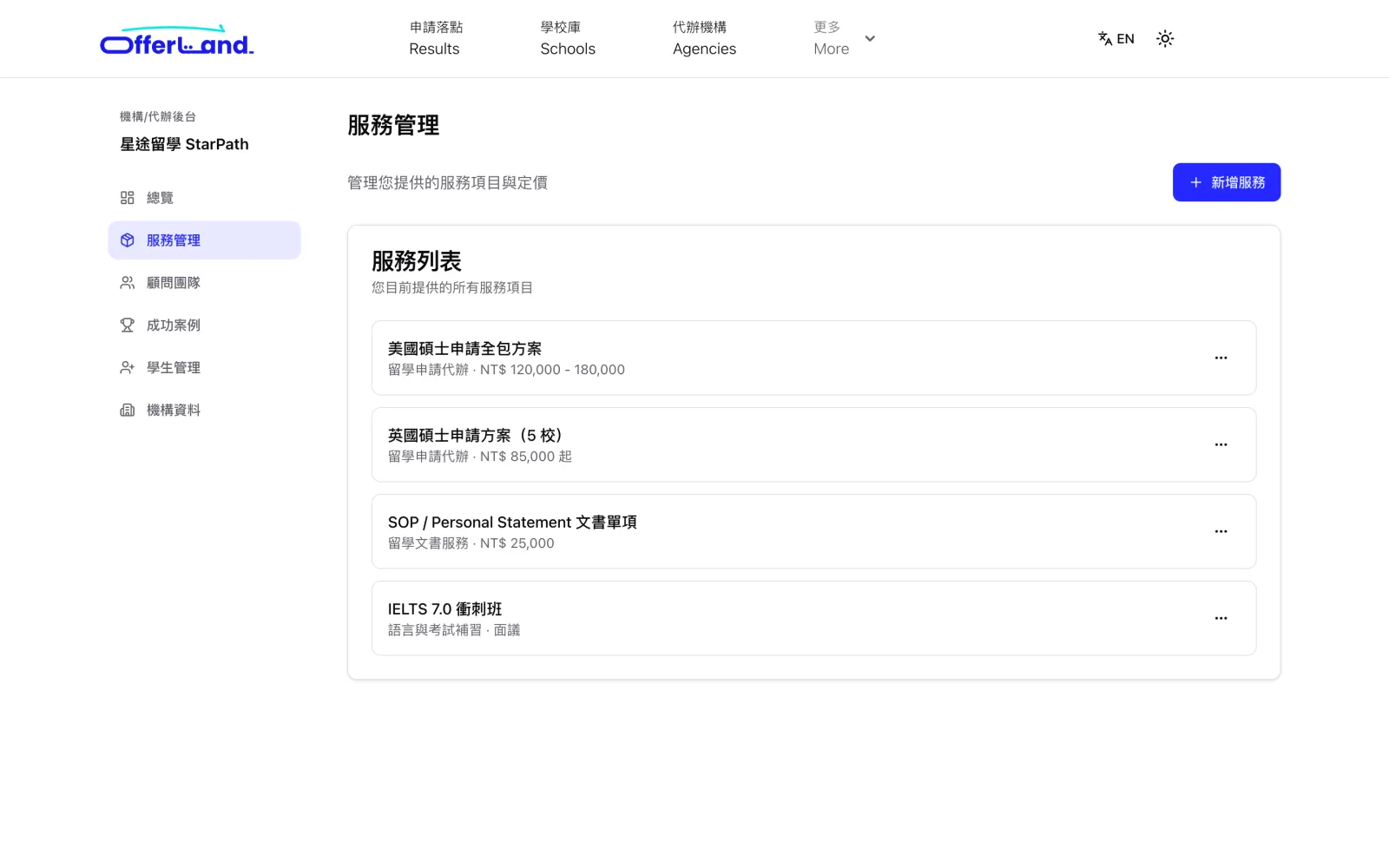This screenshot has height=868, width=1389.
Task: Click the 顧問團隊 people icon
Action: pyautogui.click(x=127, y=283)
